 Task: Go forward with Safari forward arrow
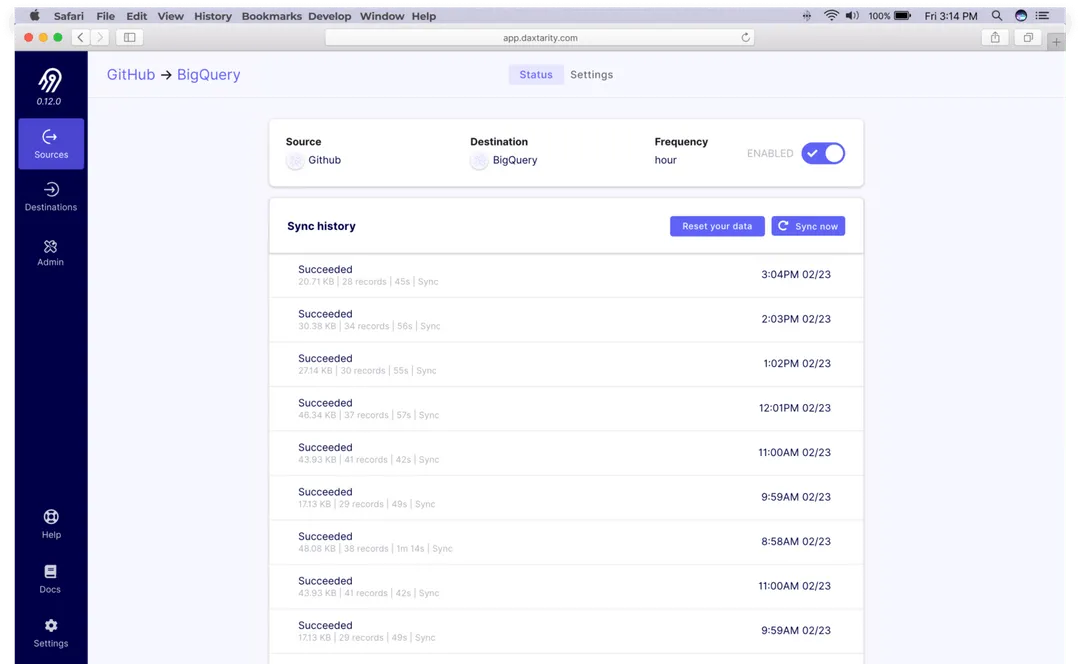[100, 37]
